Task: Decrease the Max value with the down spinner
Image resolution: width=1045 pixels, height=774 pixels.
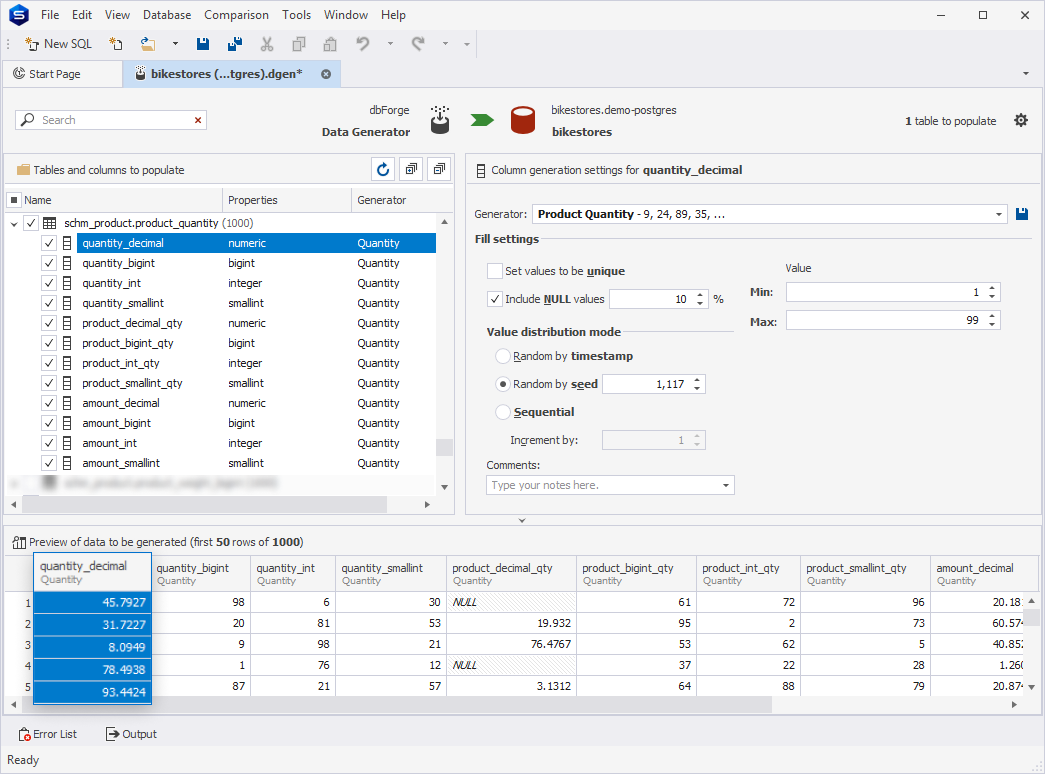Action: [x=992, y=325]
